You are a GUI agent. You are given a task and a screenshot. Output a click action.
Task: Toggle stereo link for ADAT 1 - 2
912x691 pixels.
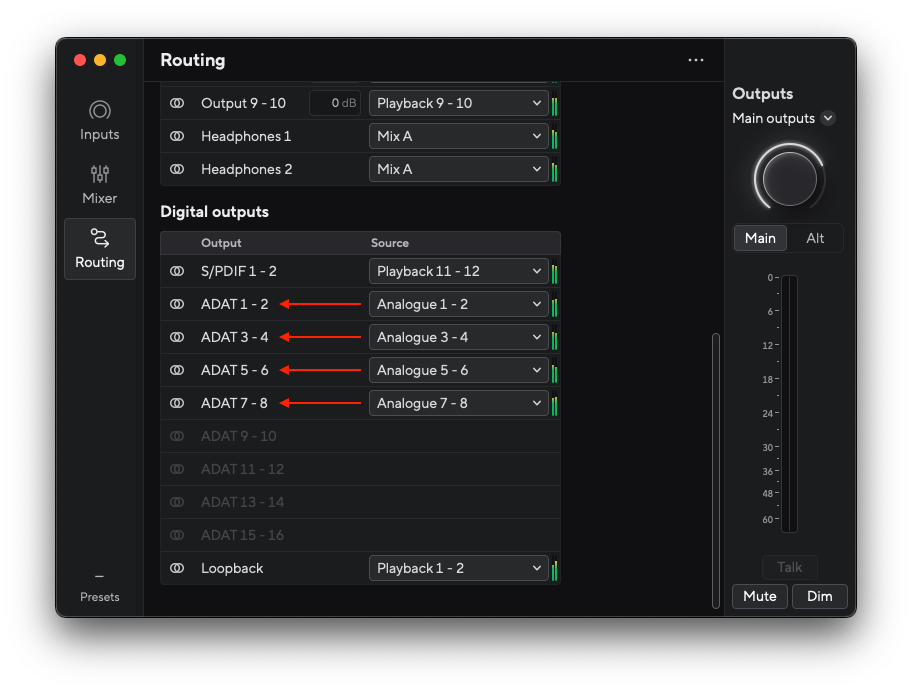[x=177, y=304]
